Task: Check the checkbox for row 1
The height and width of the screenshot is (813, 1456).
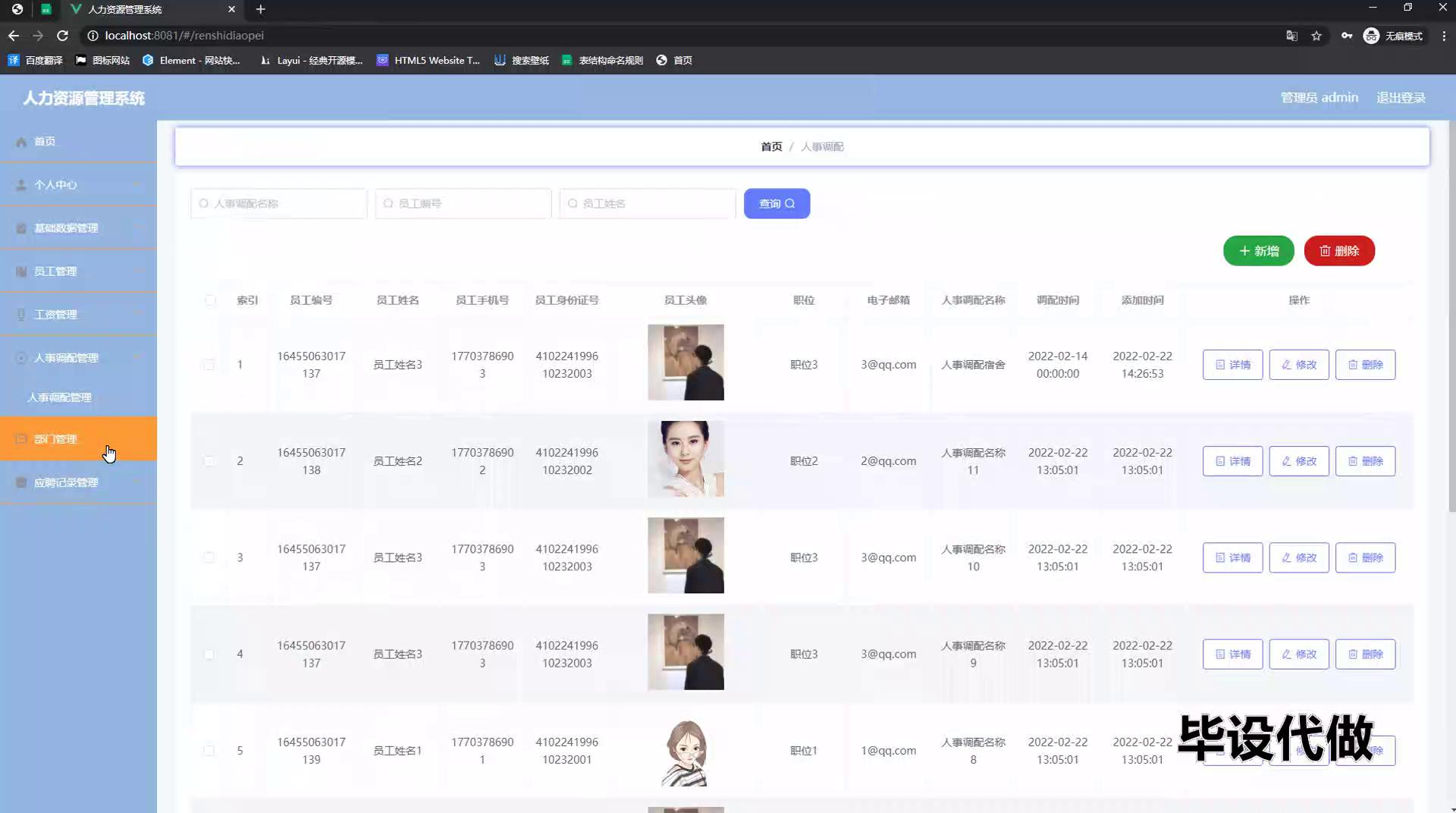Action: click(209, 365)
